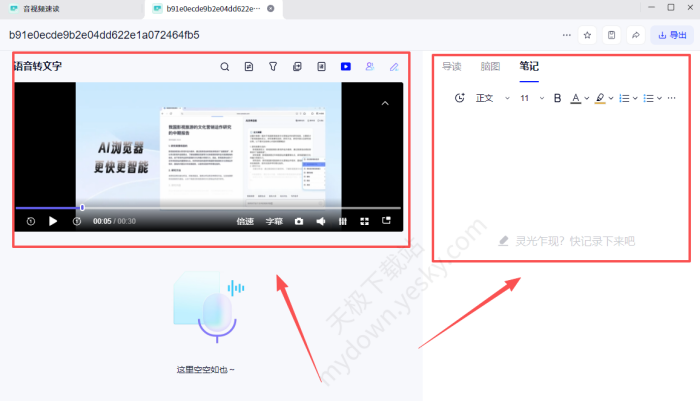Click the copy-plus icon in transcript toolbar
Viewport: 700px width, 401px height.
297,67
